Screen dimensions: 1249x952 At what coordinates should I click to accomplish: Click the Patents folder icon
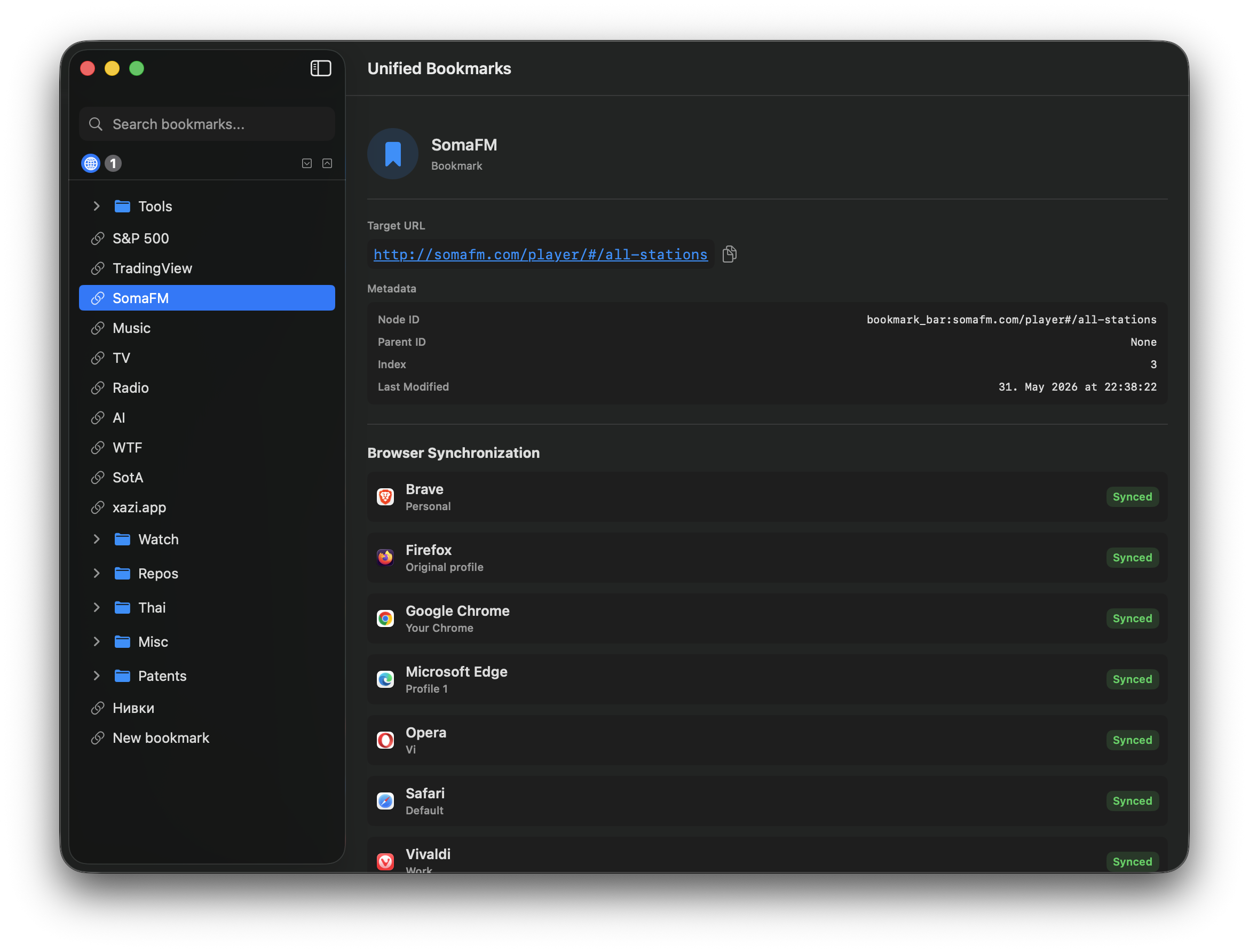(122, 676)
